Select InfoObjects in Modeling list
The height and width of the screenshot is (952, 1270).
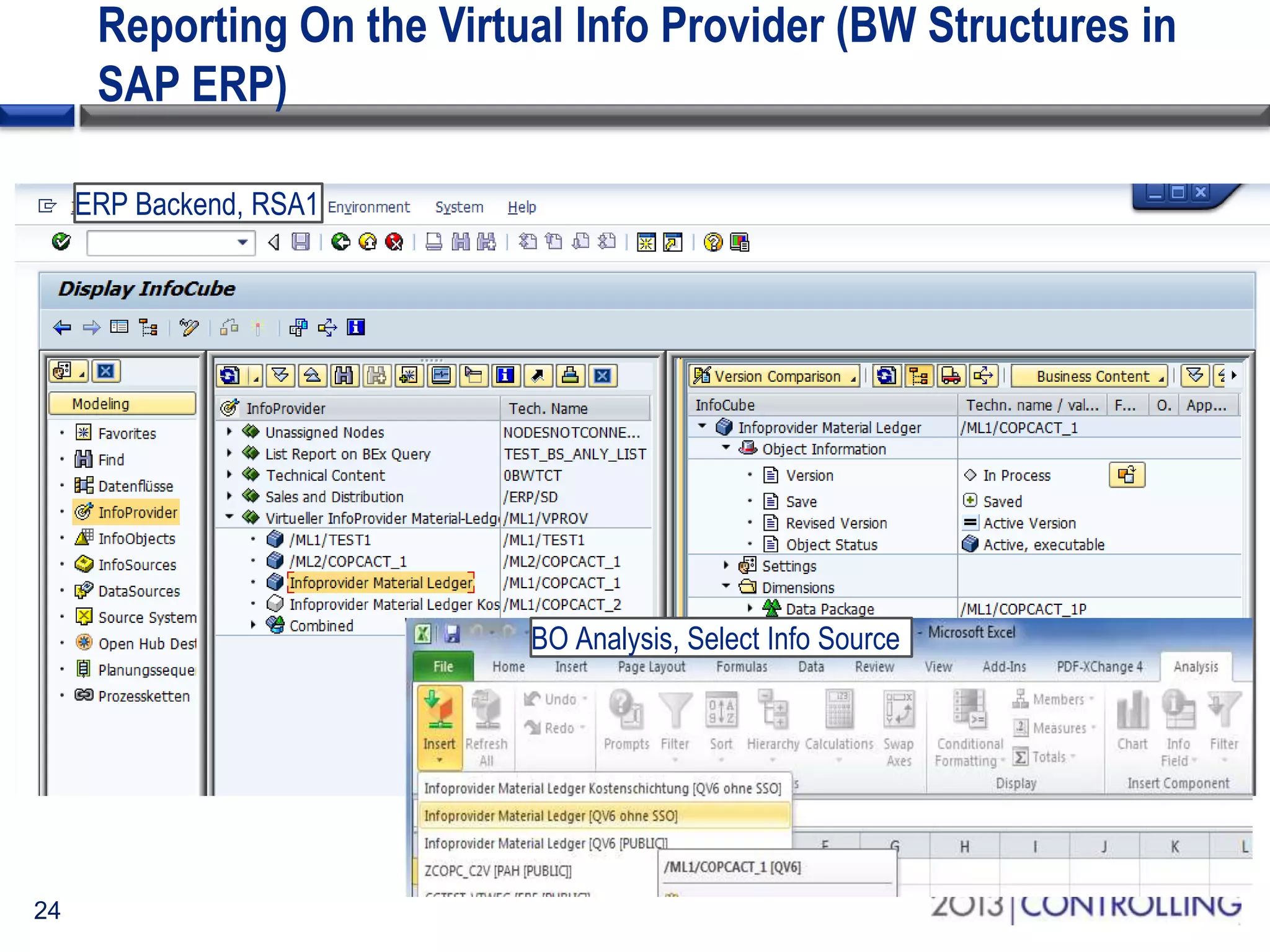(x=136, y=539)
